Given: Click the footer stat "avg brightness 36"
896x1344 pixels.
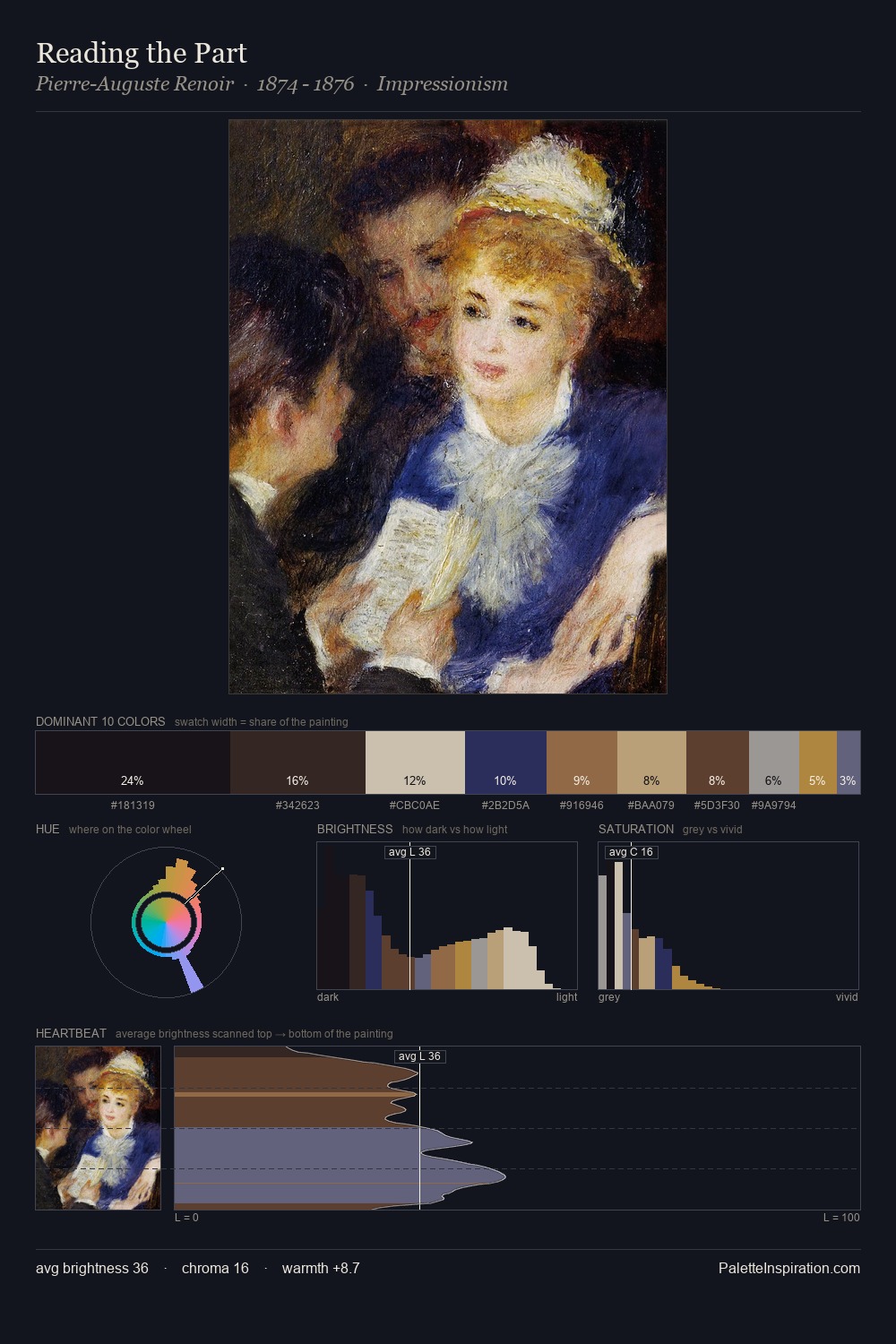Looking at the screenshot, I should point(92,1268).
